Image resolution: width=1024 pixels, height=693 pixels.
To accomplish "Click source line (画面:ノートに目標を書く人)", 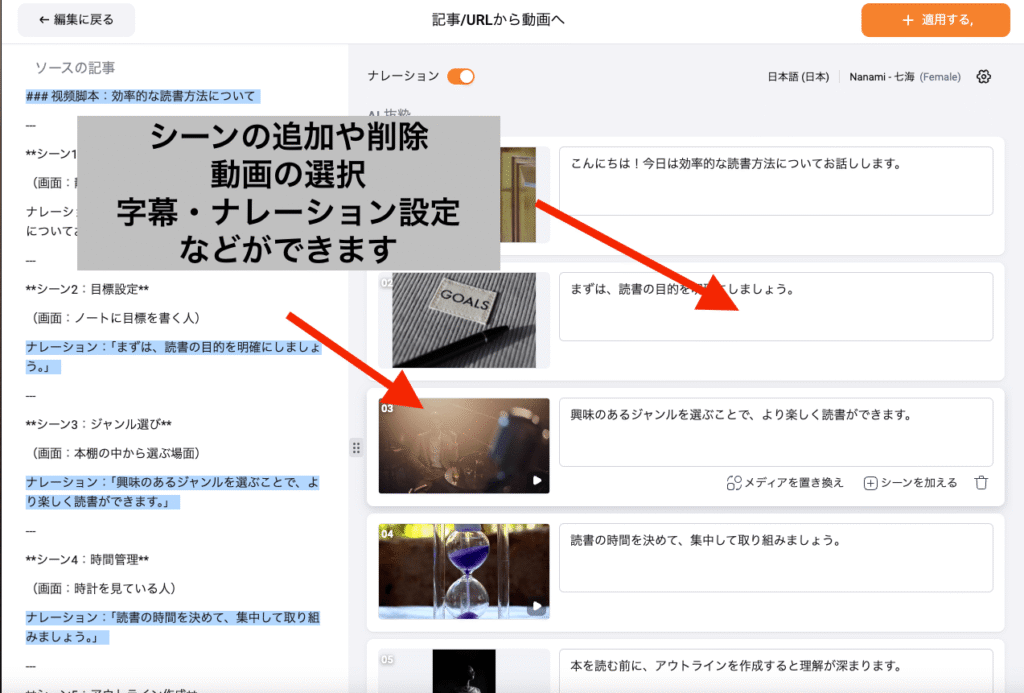I will point(116,318).
